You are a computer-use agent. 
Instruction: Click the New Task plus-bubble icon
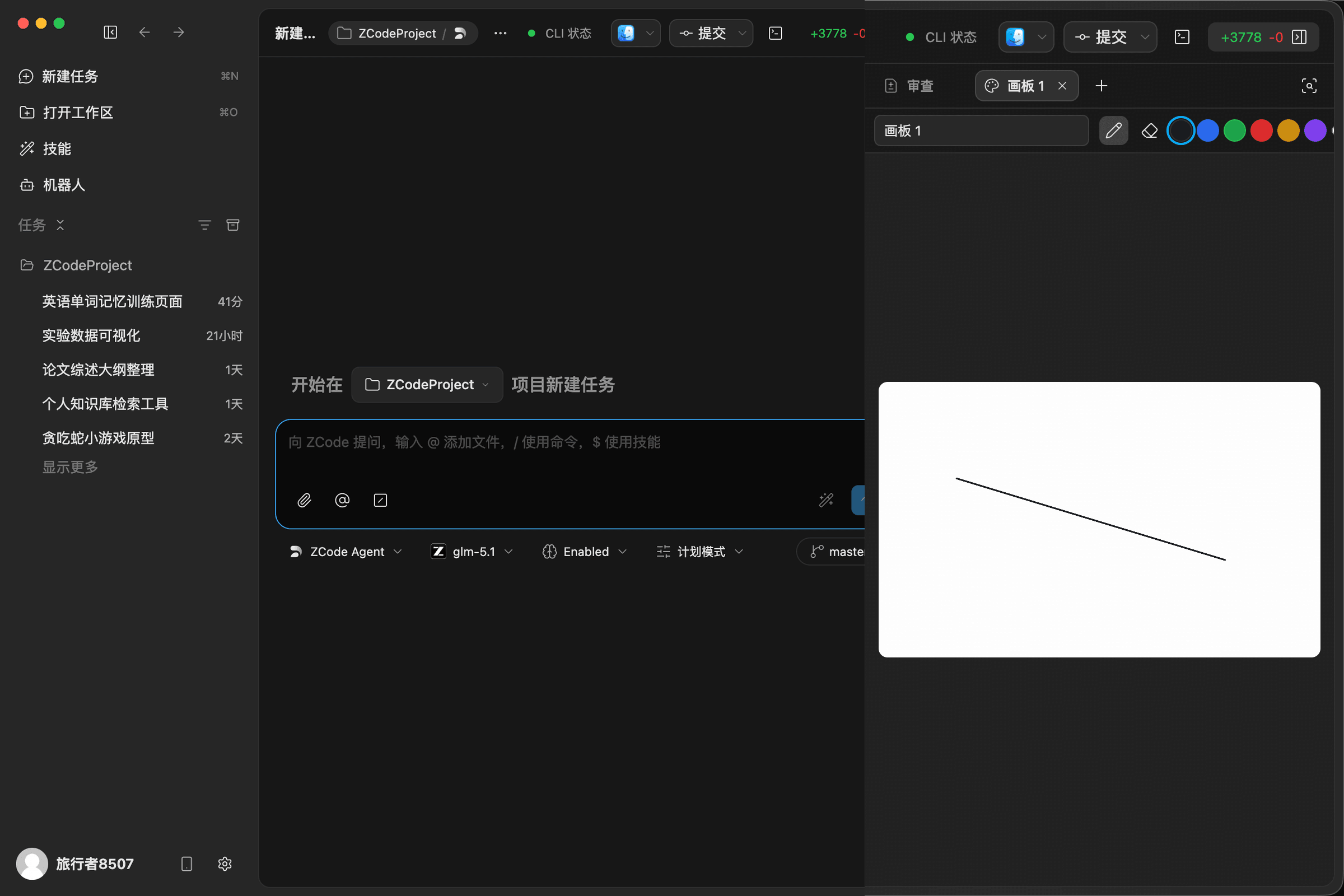(x=26, y=76)
